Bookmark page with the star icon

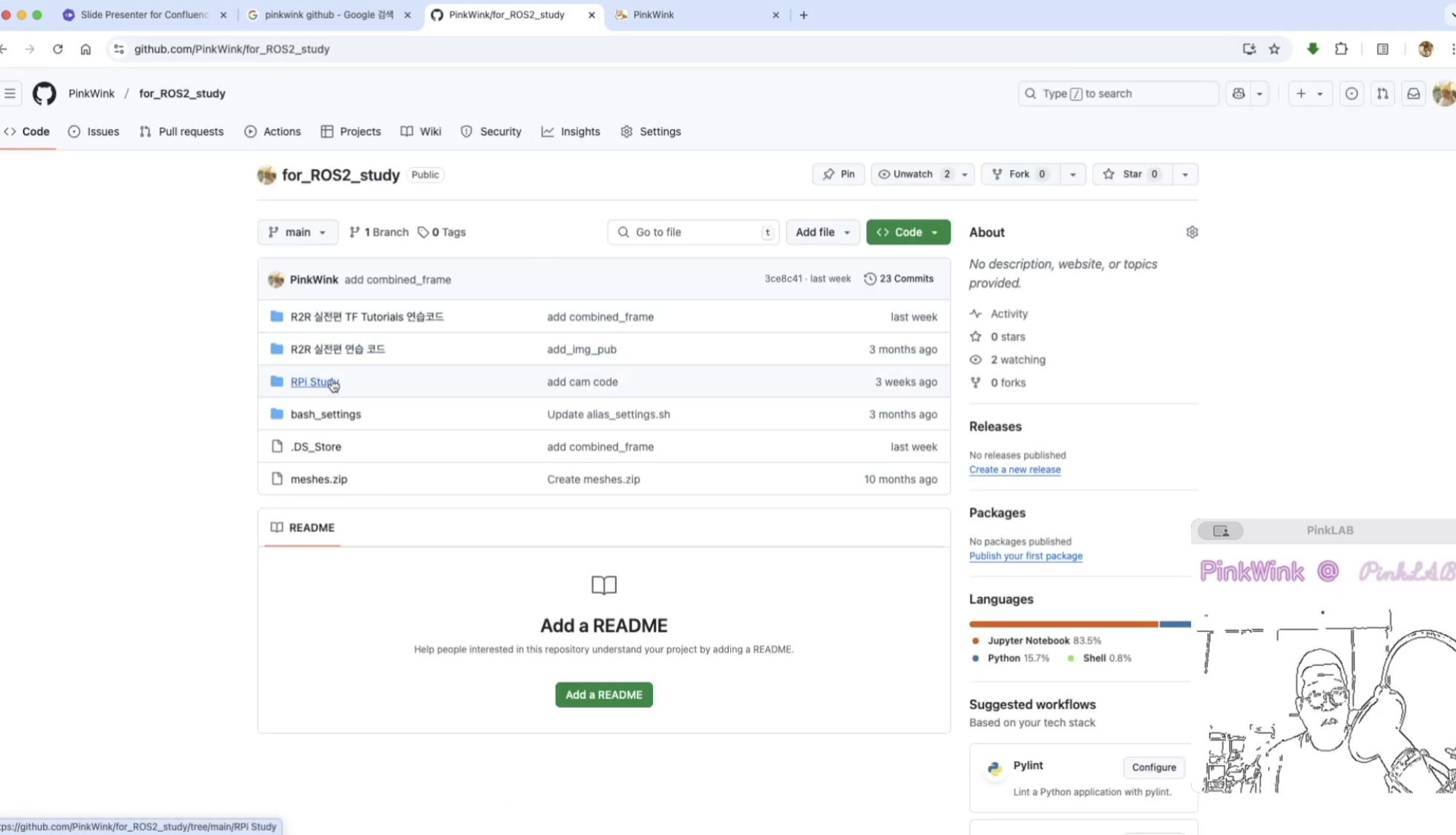[1274, 49]
